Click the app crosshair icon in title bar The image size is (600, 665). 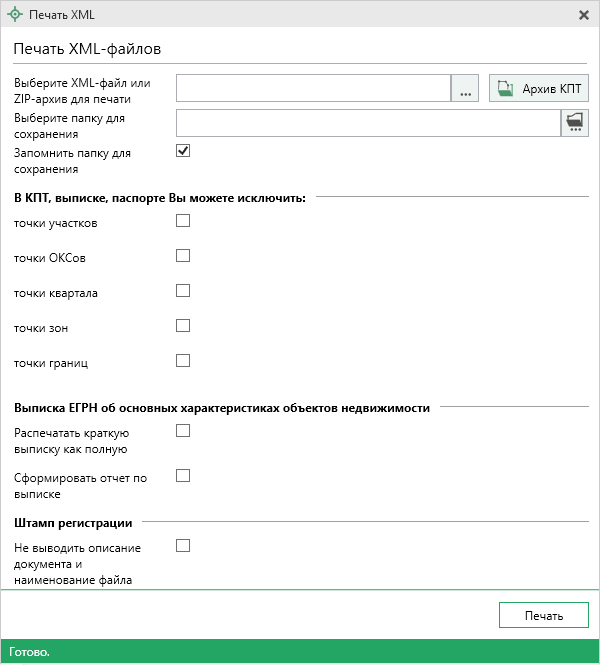(x=14, y=15)
